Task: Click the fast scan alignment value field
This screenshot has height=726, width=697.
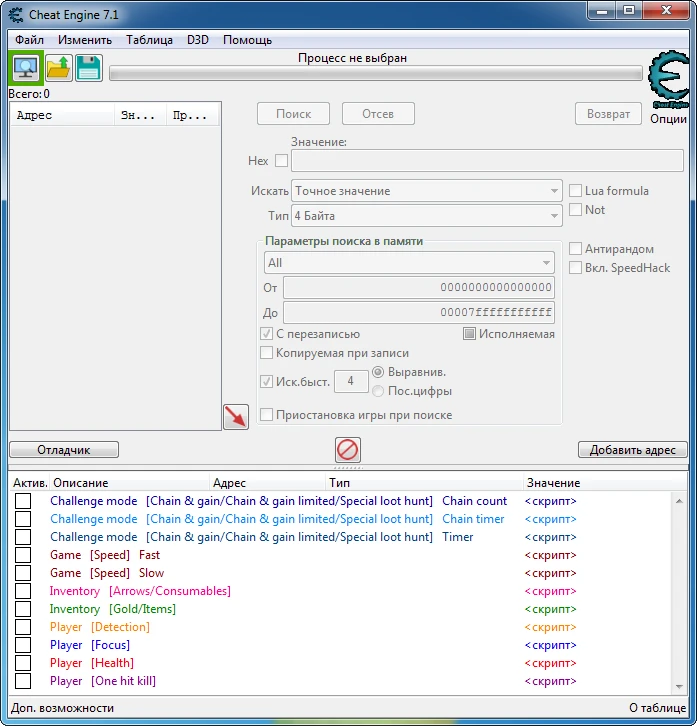Action: 351,381
